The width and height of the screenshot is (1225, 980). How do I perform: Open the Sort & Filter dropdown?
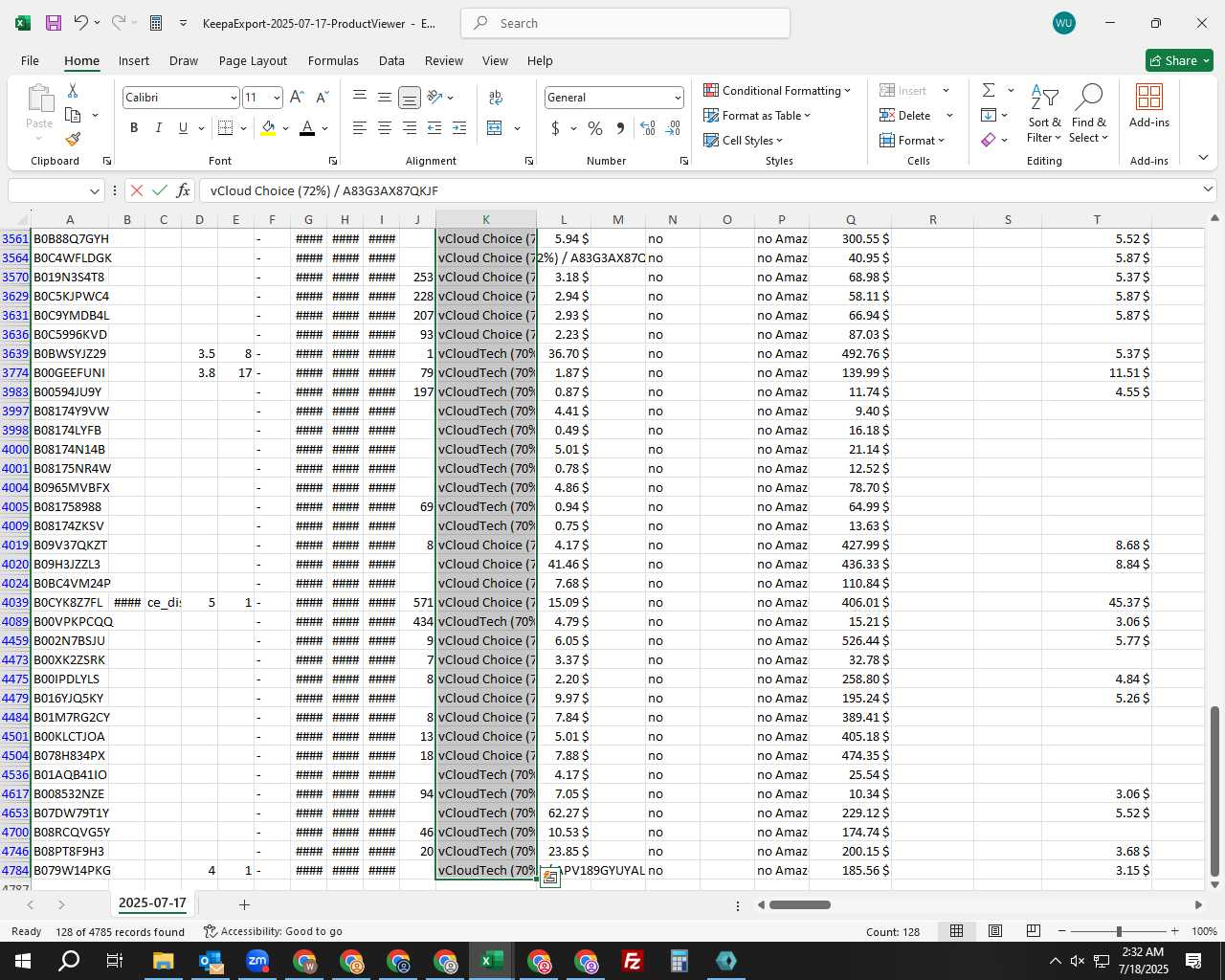click(x=1045, y=114)
